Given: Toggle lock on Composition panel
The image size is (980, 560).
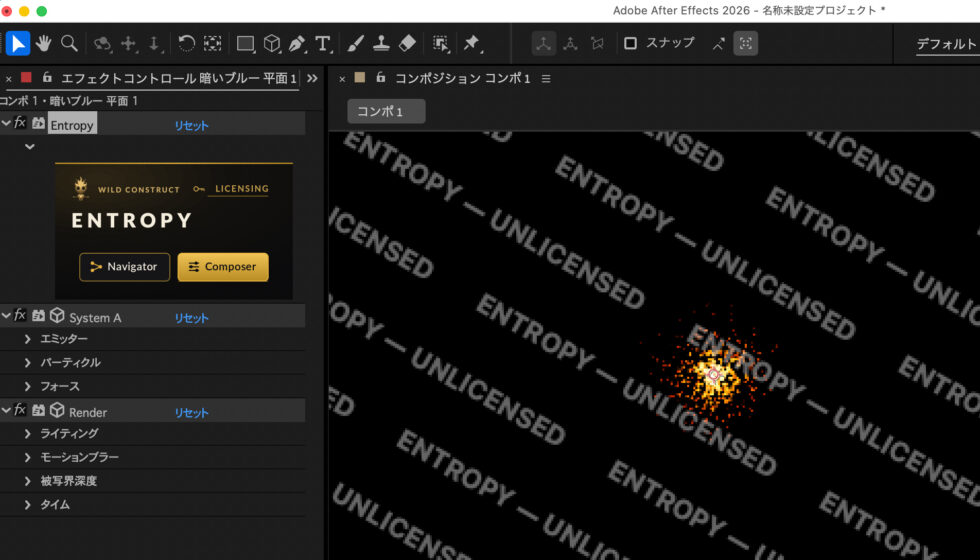Looking at the screenshot, I should pyautogui.click(x=381, y=78).
